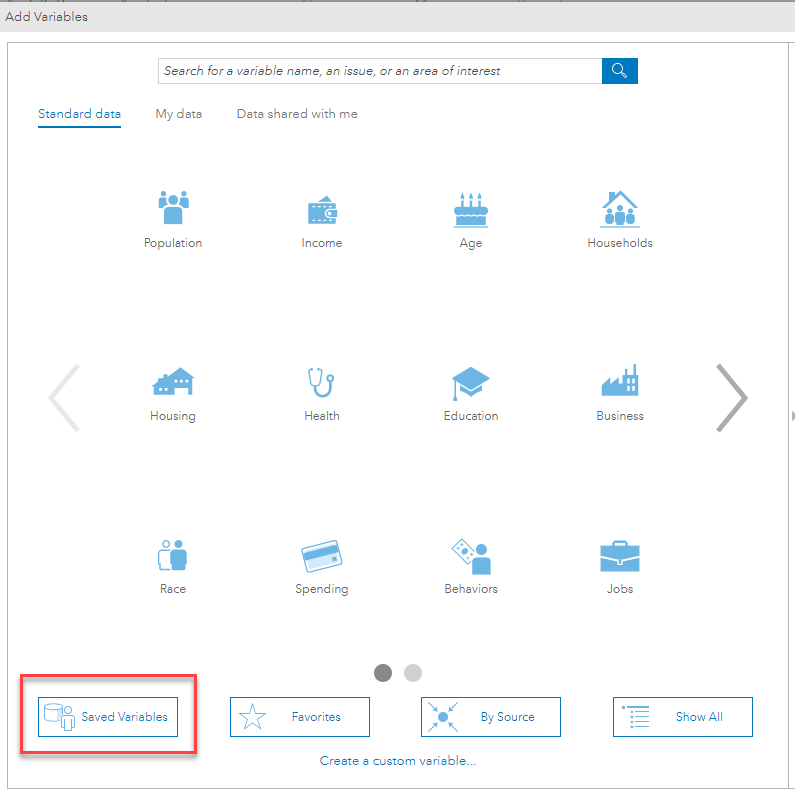The height and width of the screenshot is (794, 795).
Task: Go to previous category page arrow
Action: pos(64,398)
